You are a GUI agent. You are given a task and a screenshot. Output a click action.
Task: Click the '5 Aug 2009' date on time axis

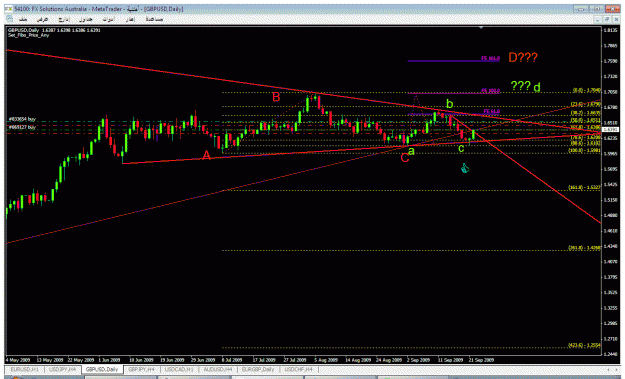click(326, 360)
